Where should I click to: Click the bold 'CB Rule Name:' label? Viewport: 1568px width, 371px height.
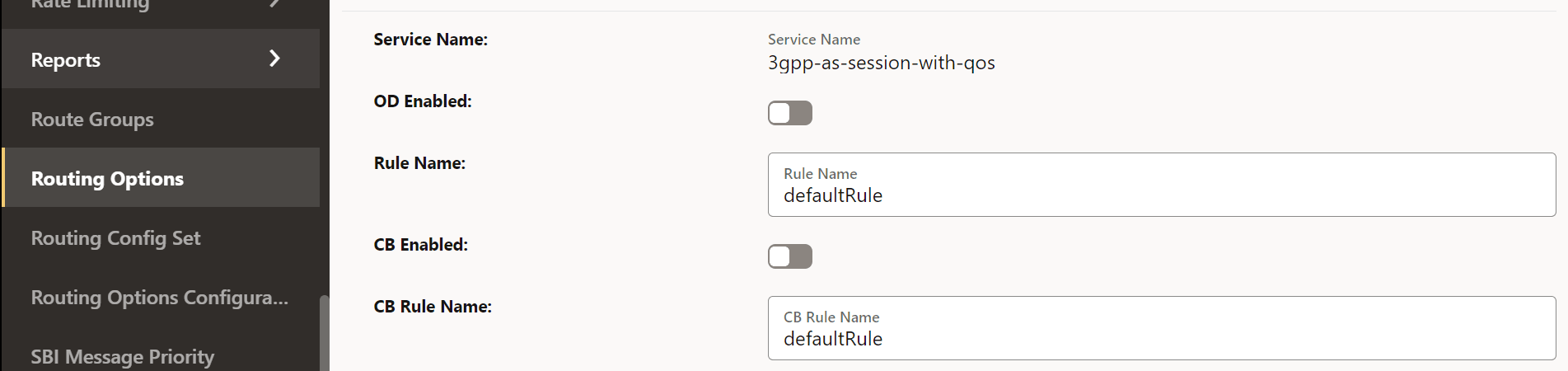click(x=433, y=307)
